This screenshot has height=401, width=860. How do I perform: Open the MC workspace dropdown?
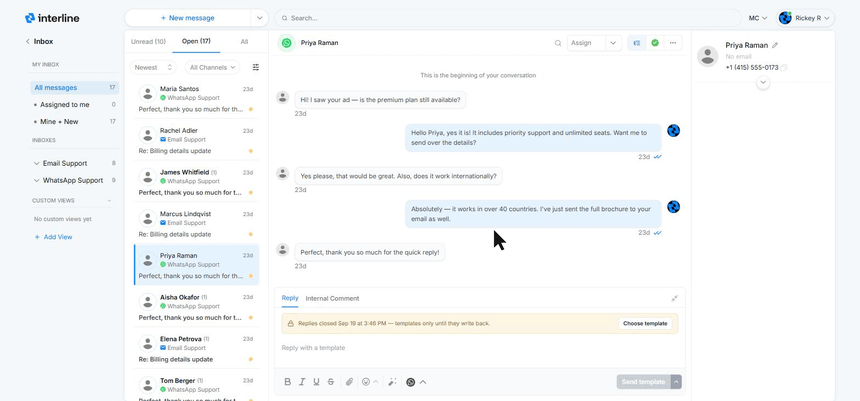pyautogui.click(x=758, y=18)
